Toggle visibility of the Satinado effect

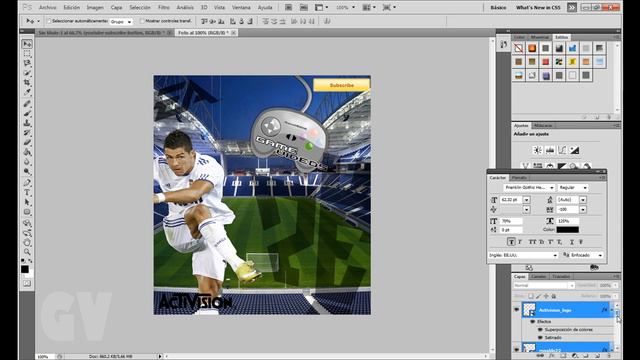point(540,338)
